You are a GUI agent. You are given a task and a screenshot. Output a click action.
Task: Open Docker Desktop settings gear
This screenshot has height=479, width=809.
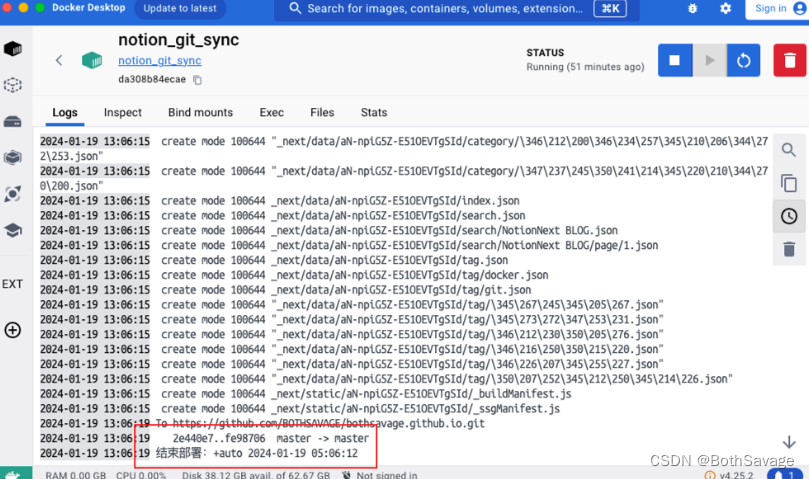click(725, 8)
